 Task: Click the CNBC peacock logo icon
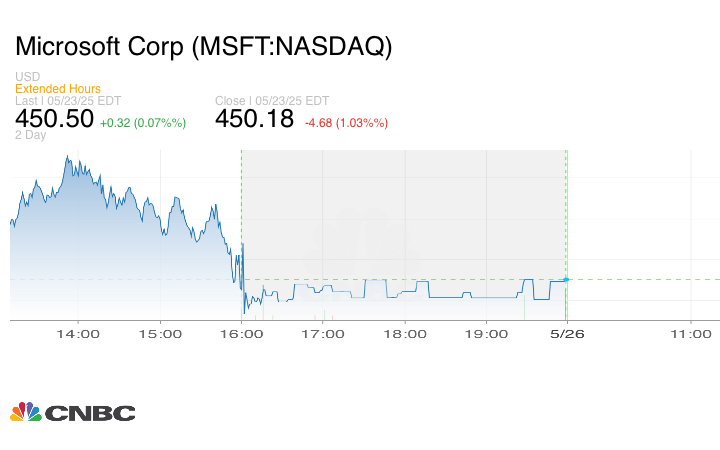[x=26, y=412]
